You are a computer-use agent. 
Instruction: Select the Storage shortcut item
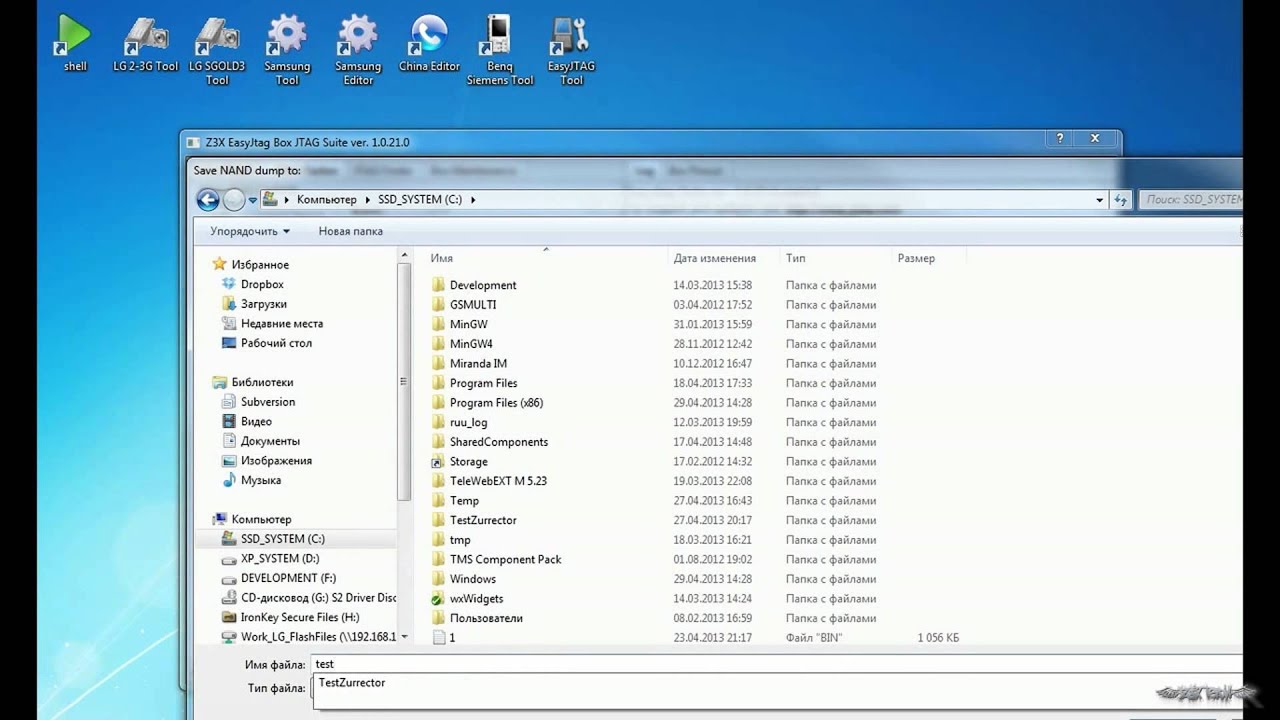point(468,461)
